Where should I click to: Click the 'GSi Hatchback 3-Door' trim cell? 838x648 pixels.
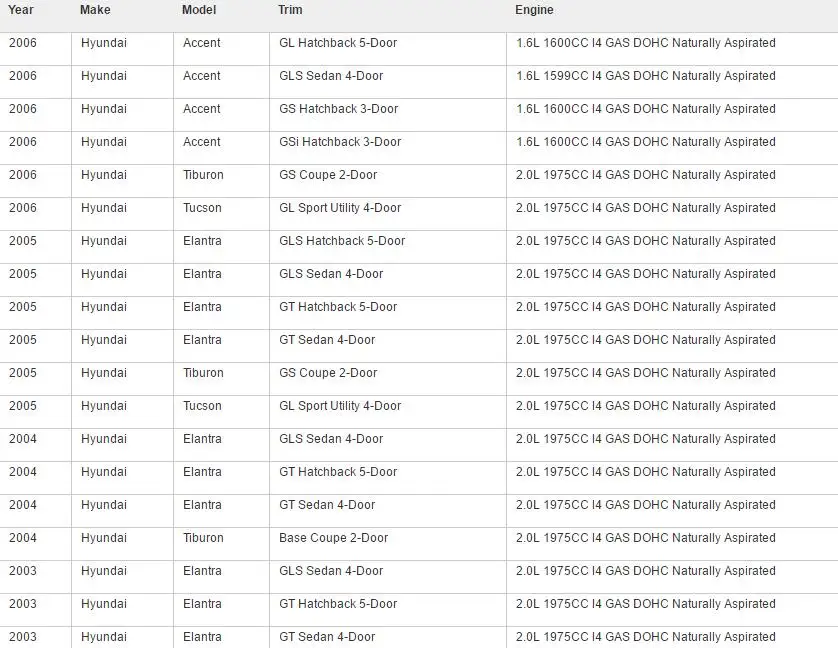[340, 142]
